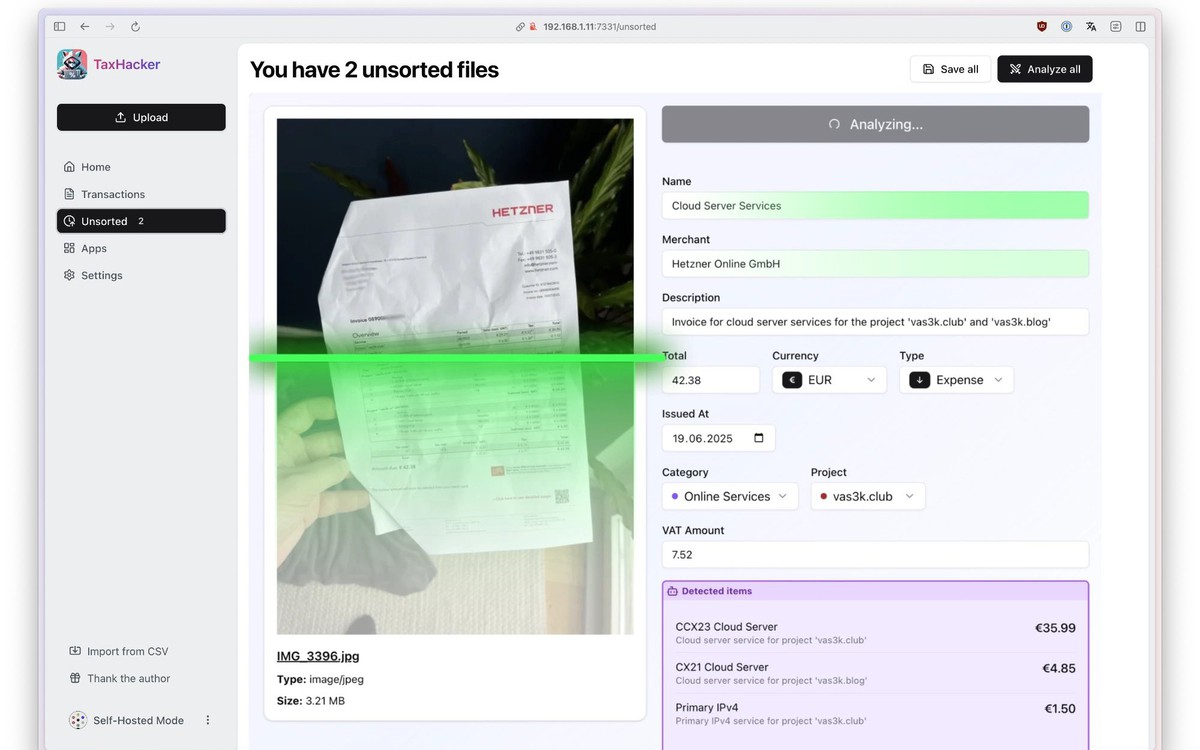Navigate to Transactions in sidebar
1200x750 pixels.
(x=112, y=194)
